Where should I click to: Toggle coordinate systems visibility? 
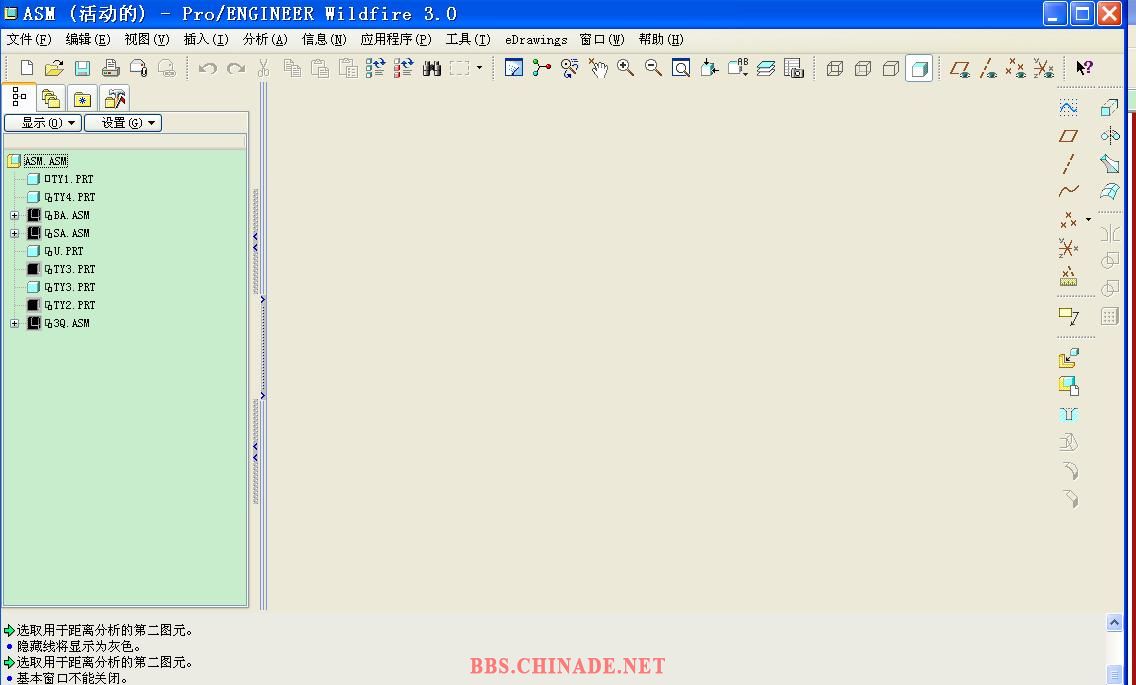(x=1044, y=68)
